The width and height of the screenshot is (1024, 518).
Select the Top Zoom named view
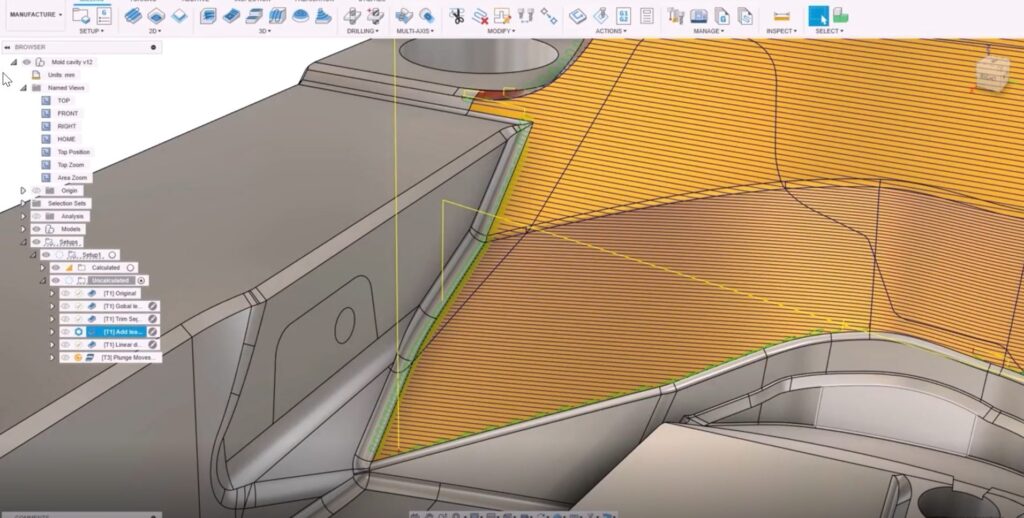coord(70,165)
